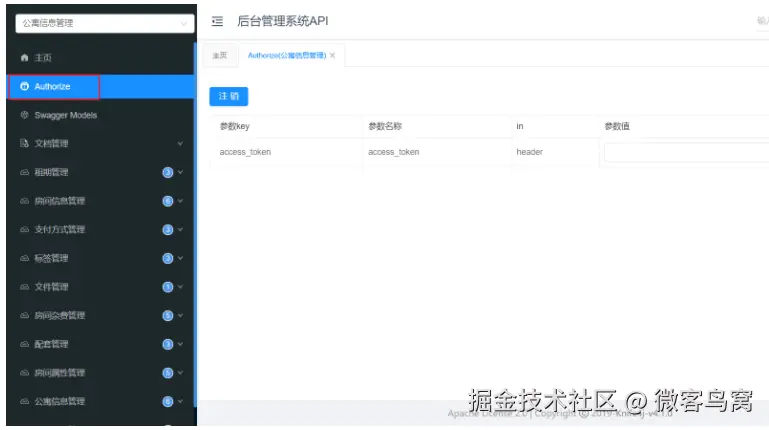Image resolution: width=769 pixels, height=430 pixels.
Task: Close the Authorize(公寓信息管理) tab
Action: 333,55
